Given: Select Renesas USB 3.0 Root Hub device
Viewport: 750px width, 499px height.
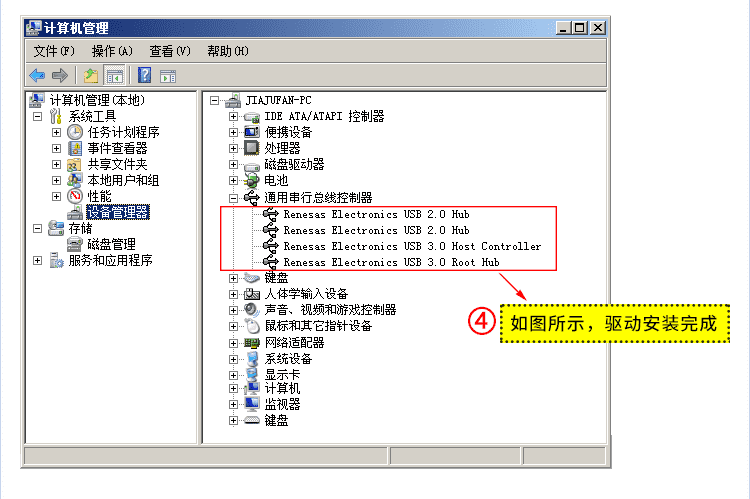Looking at the screenshot, I should [x=391, y=262].
